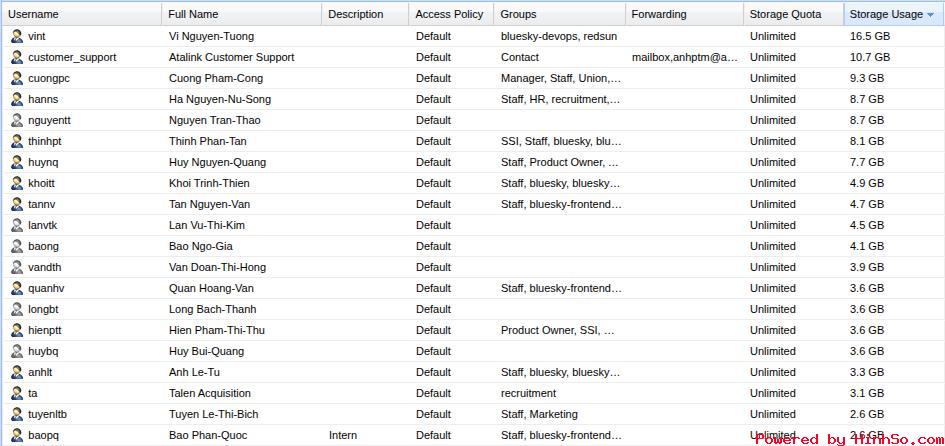Click the sort arrow in Storage Usage header
This screenshot has height=446, width=945.
tap(930, 15)
